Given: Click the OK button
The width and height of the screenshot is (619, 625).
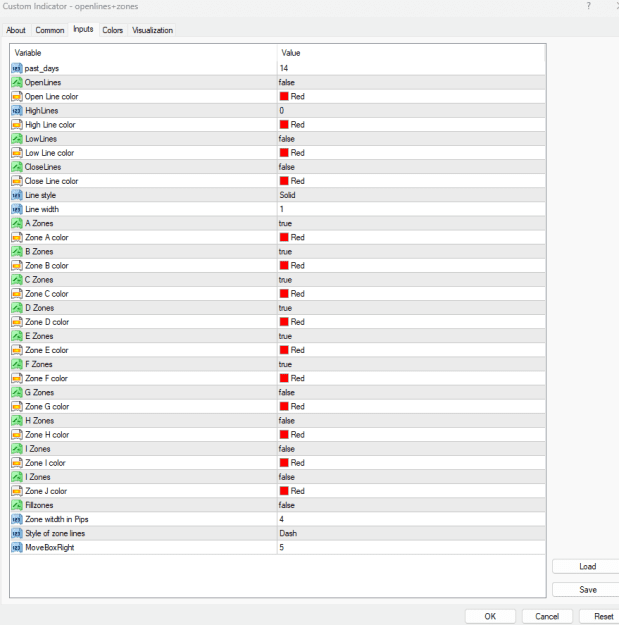Looking at the screenshot, I should click(x=490, y=616).
